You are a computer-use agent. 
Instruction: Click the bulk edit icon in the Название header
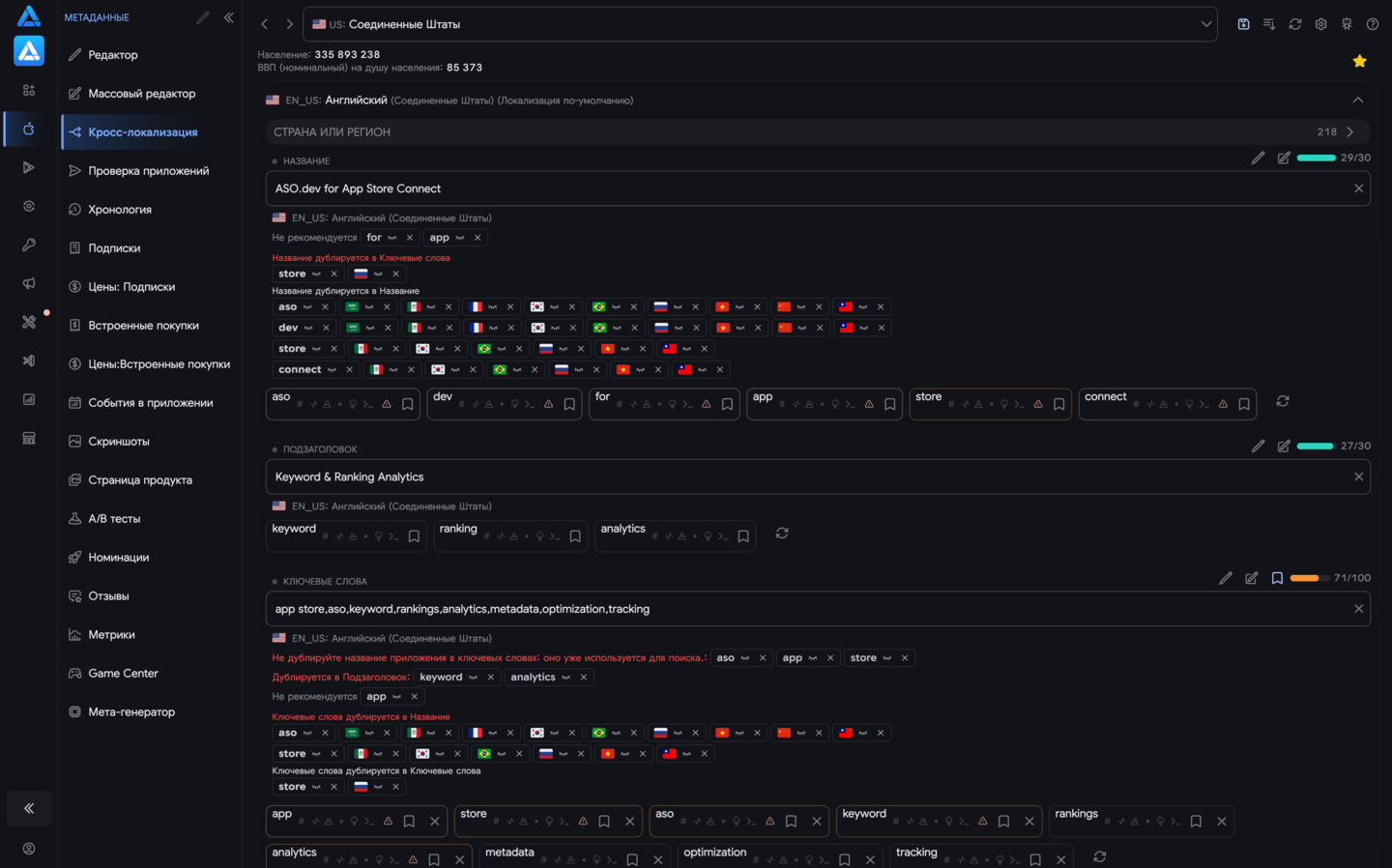(x=1284, y=158)
